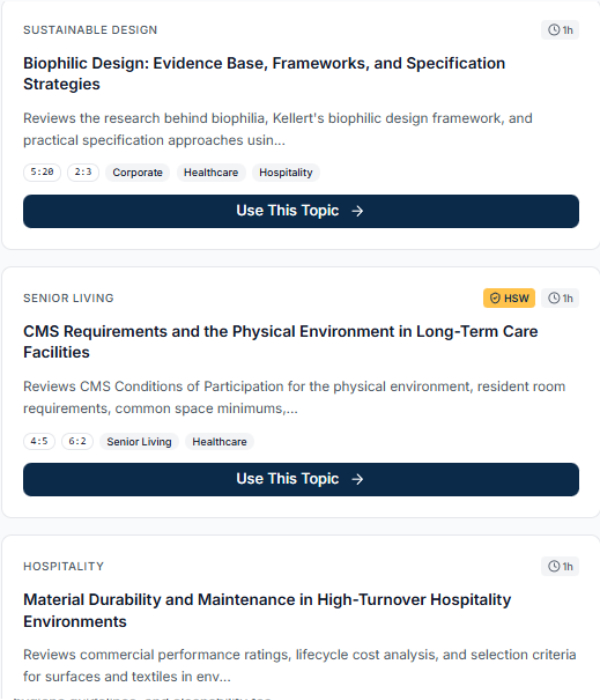Click the HSW shield badge icon
The width and height of the screenshot is (600, 700).
click(494, 298)
